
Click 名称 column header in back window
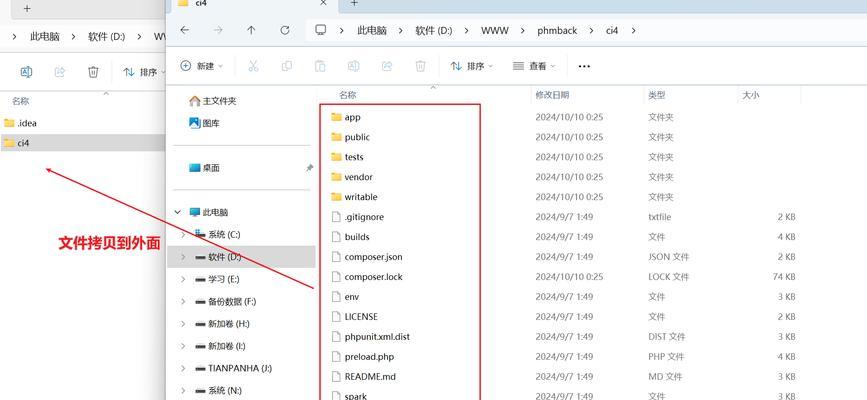(x=20, y=101)
